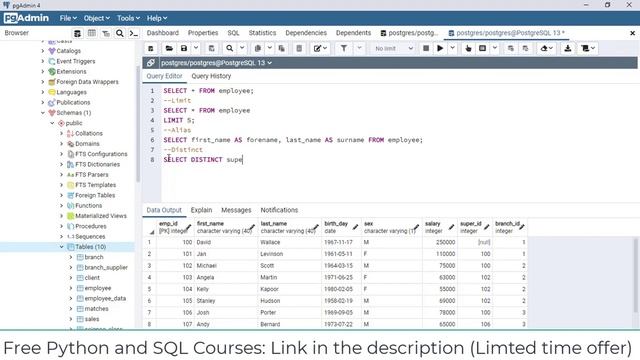The image size is (640, 360).
Task: Expand the Functions tree node
Action: click(x=62, y=206)
